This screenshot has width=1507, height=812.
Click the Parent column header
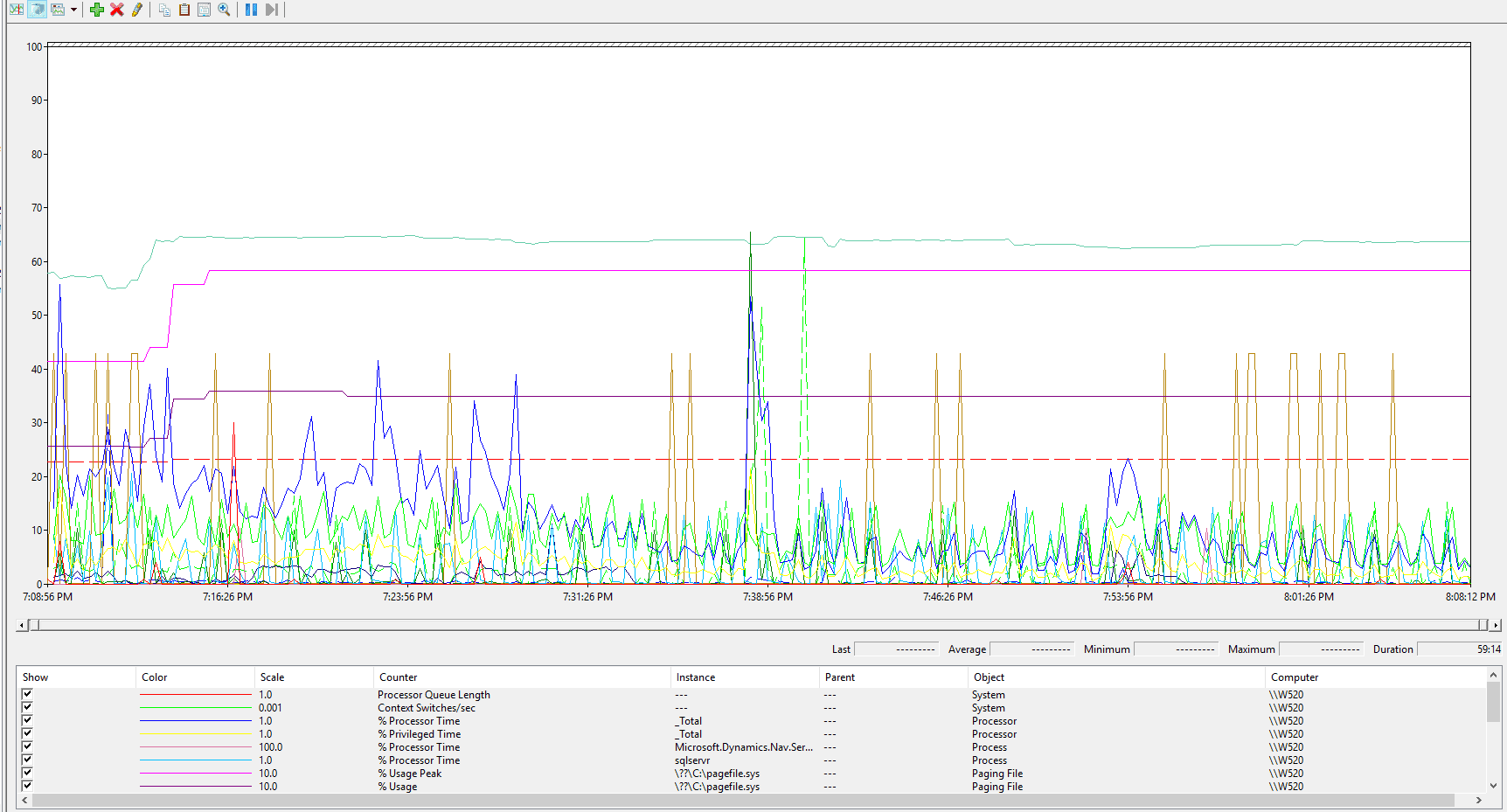coord(893,677)
